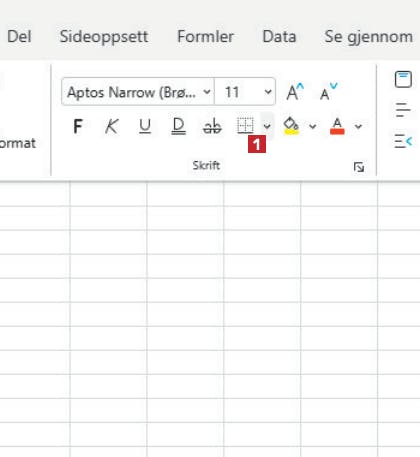Open font color dropdown arrow
Viewport: 420px width, 457px height.
click(x=358, y=126)
